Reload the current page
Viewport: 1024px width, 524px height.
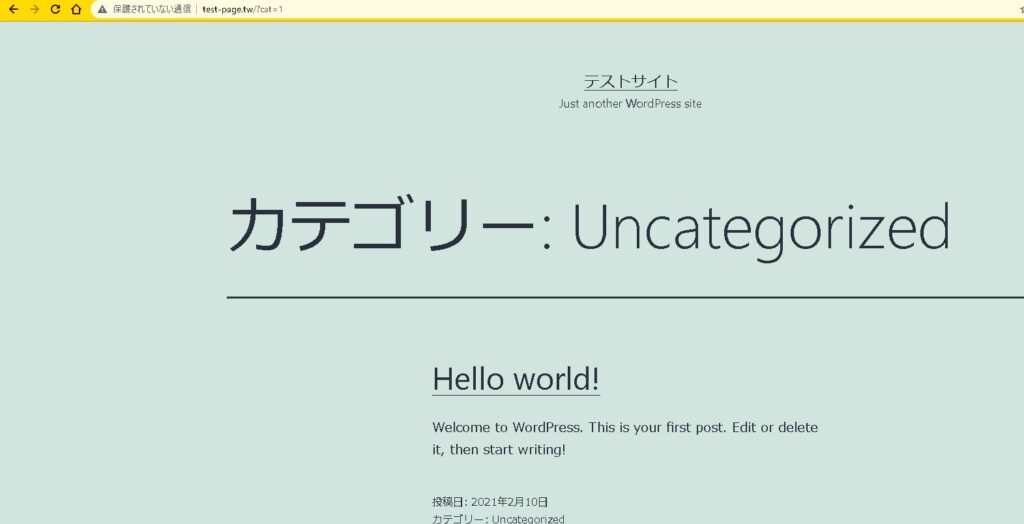click(x=55, y=9)
